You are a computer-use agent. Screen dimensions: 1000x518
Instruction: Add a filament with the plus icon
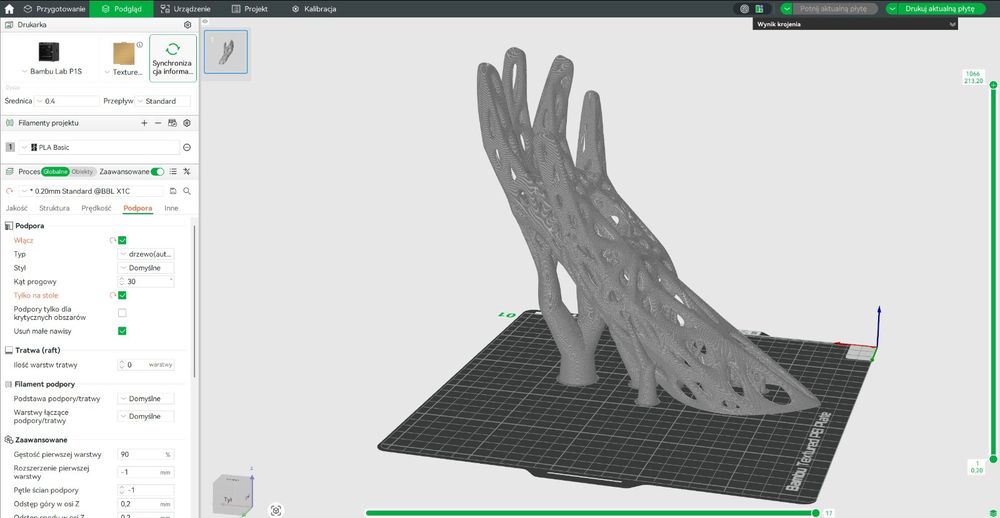pyautogui.click(x=144, y=123)
